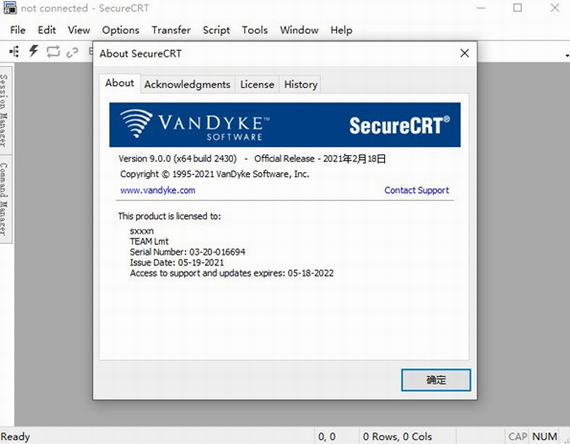Switch to the Acknowledgments tab
The image size is (570, 444).
coord(187,84)
